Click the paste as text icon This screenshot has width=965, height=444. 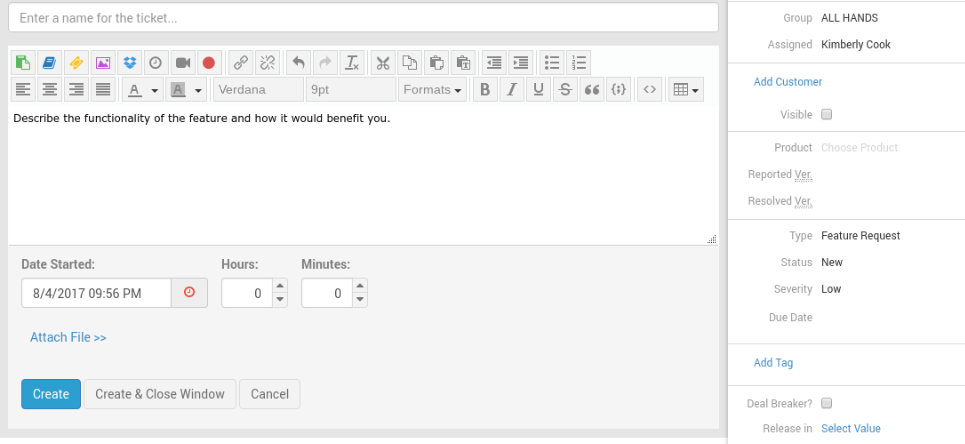point(463,63)
